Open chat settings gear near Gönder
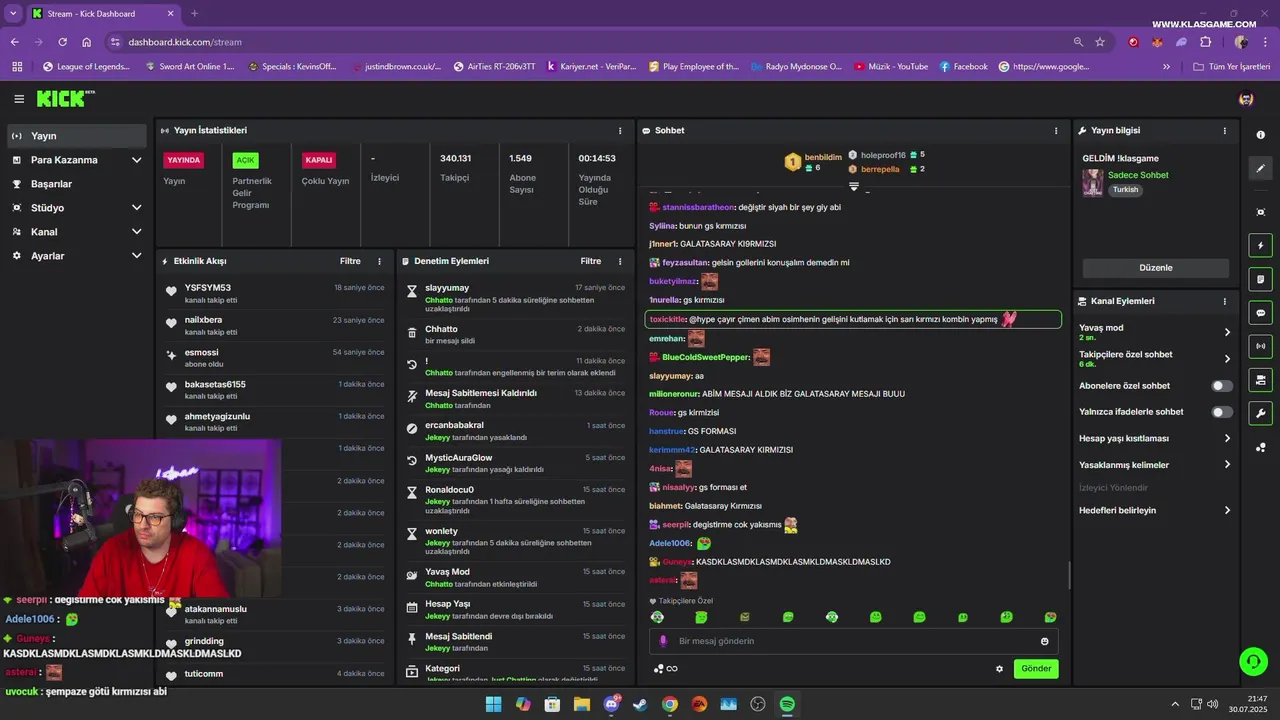Screen dimensions: 1280x720 coord(999,669)
